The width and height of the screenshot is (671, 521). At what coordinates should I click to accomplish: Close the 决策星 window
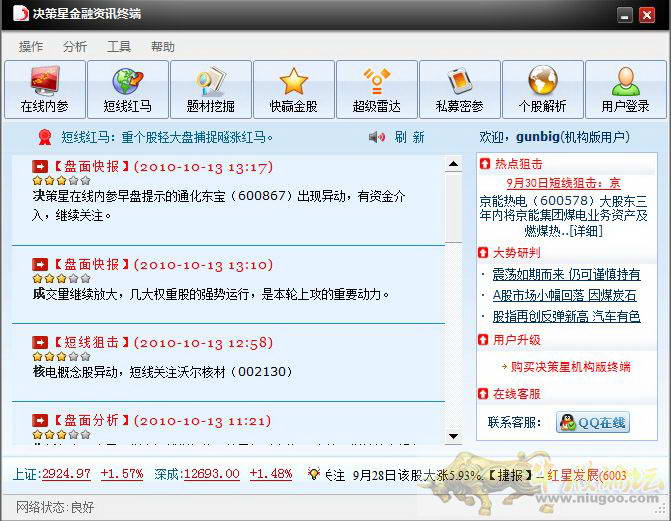(647, 15)
